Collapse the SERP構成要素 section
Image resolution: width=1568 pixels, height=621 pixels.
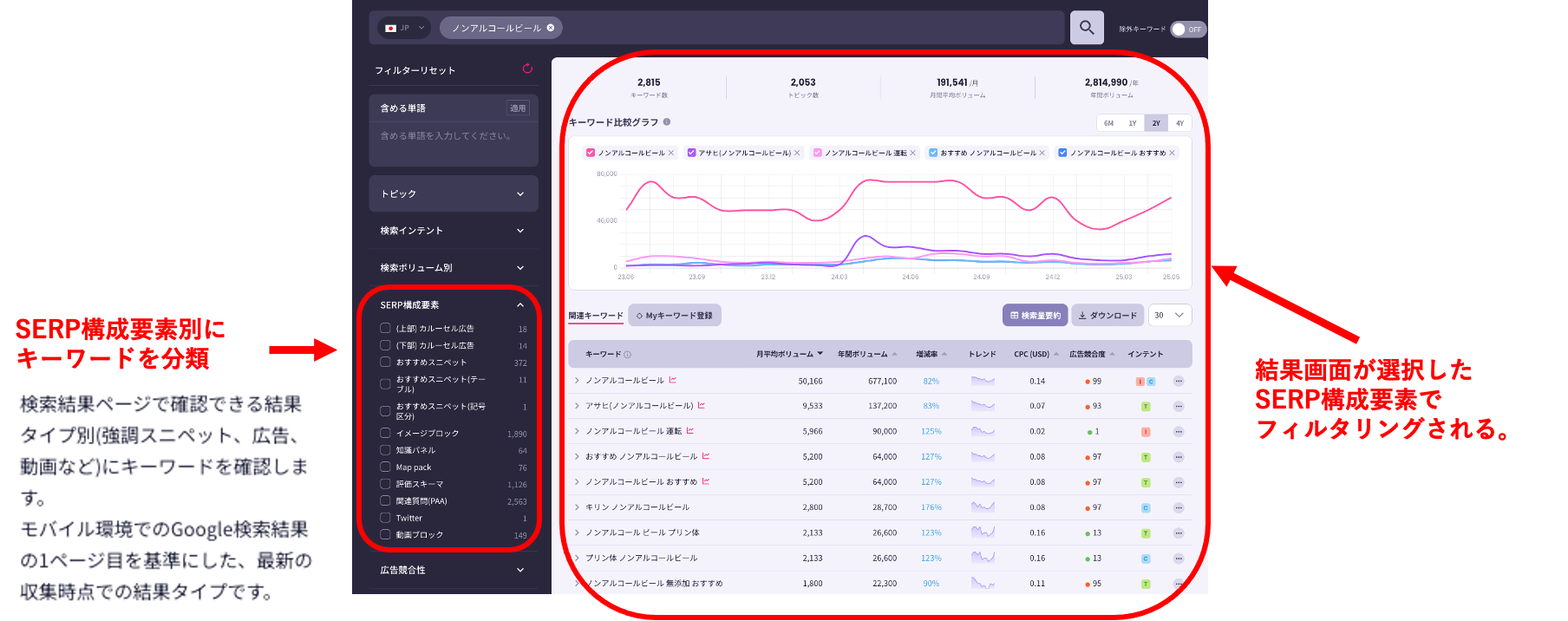(519, 305)
